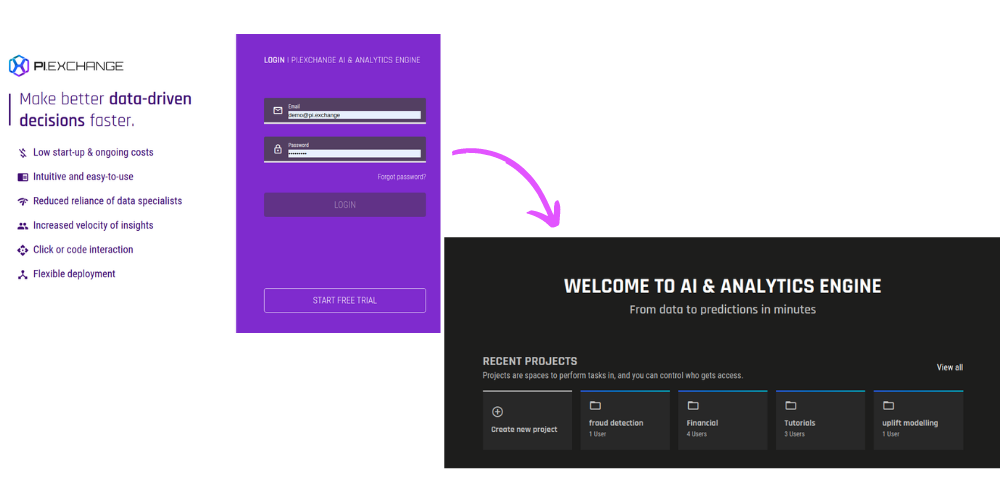Click the padlock icon in Password field
The image size is (1000, 500).
point(277,149)
